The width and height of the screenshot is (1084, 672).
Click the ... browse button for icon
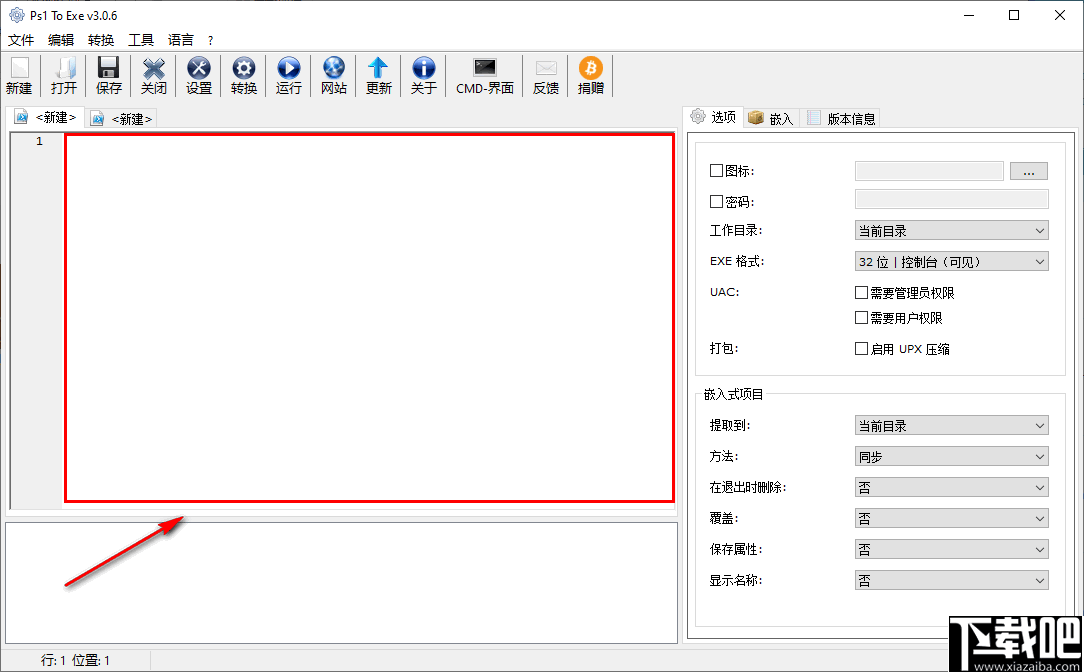tap(1028, 170)
